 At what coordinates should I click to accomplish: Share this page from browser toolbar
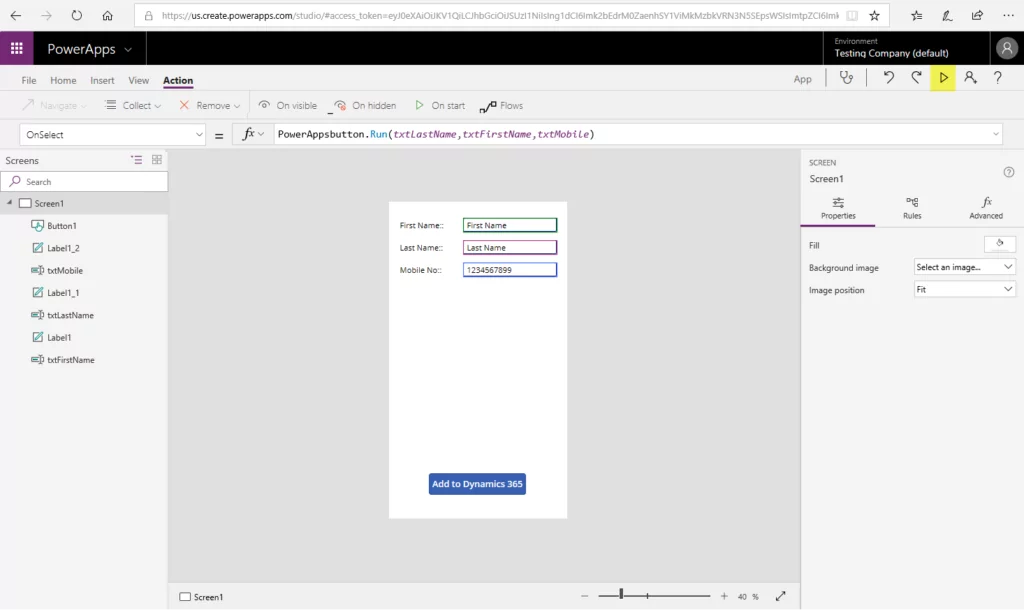point(977,16)
